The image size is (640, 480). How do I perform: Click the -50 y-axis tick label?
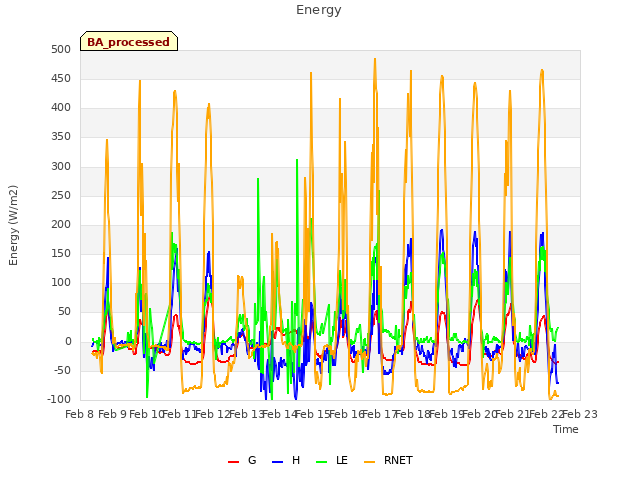pyautogui.click(x=61, y=370)
